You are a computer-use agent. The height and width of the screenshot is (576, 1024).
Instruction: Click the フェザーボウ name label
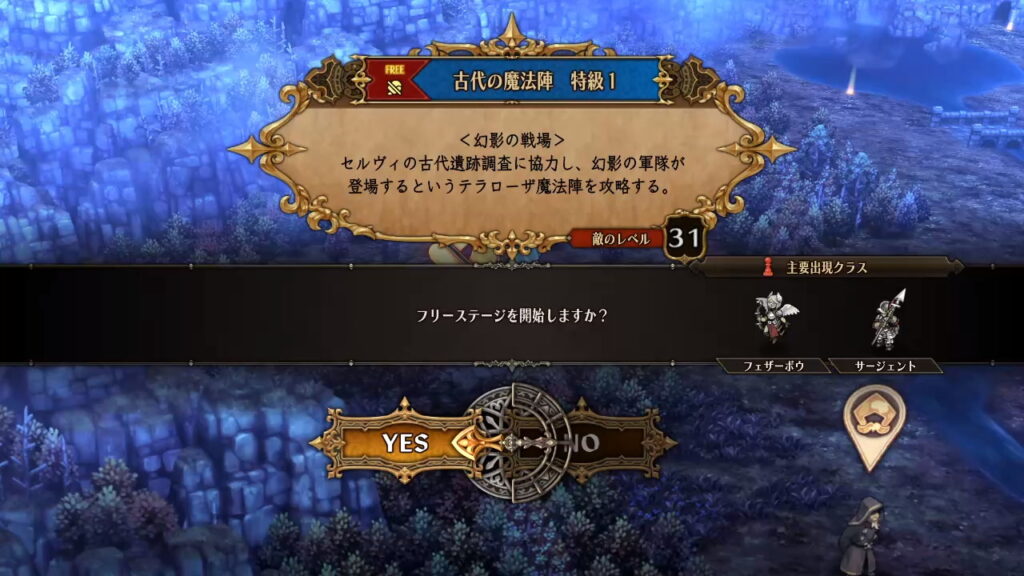773,366
